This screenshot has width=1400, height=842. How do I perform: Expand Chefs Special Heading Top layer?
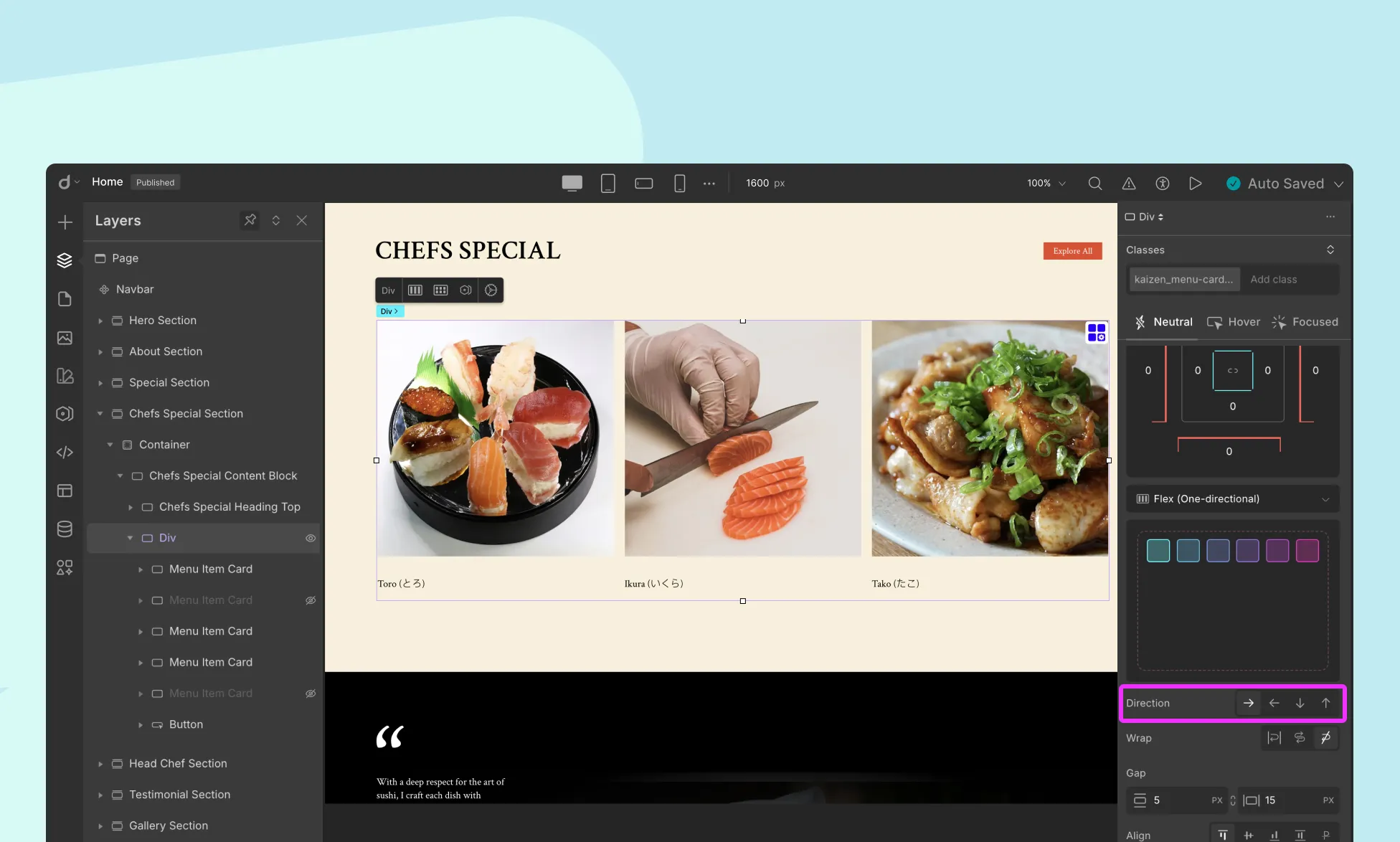point(131,507)
